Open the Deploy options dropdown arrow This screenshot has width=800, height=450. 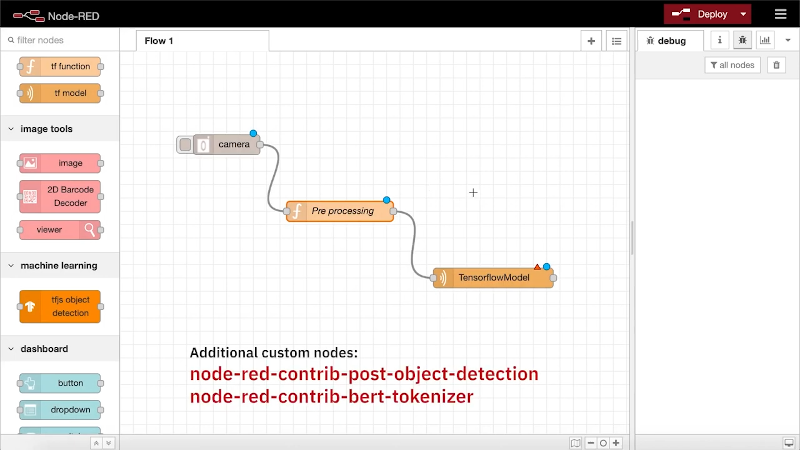point(743,14)
